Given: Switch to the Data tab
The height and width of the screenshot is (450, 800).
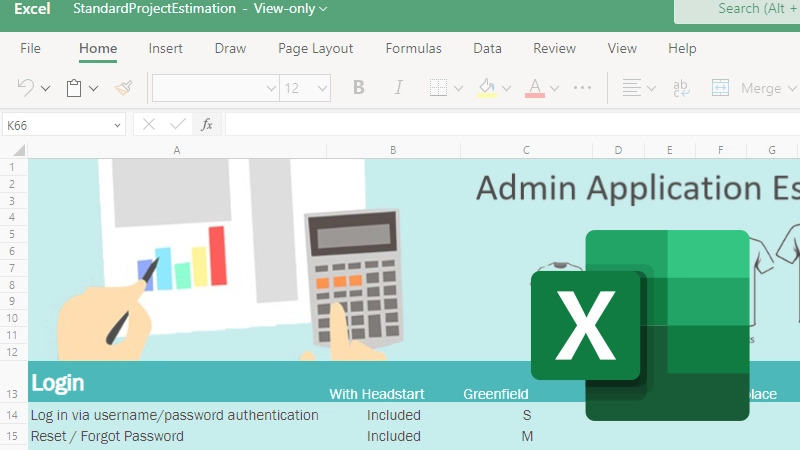Looking at the screenshot, I should 487,48.
